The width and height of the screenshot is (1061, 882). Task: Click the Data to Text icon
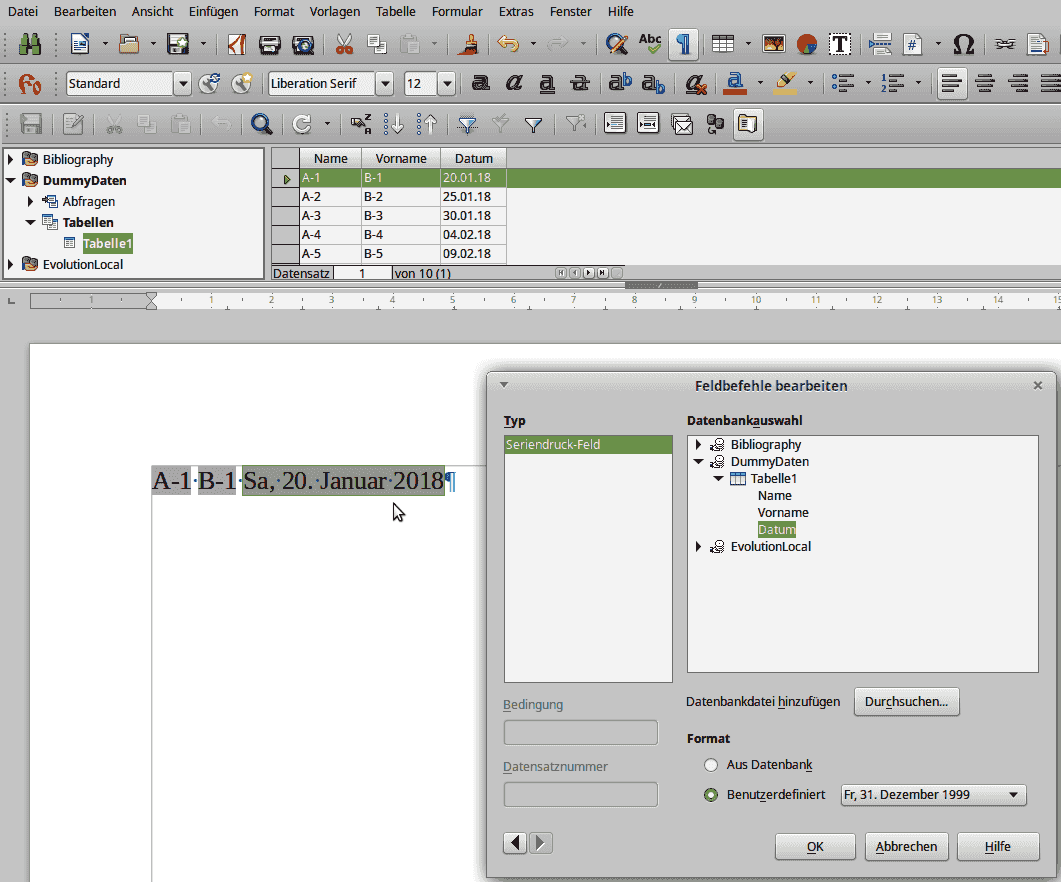[x=614, y=124]
